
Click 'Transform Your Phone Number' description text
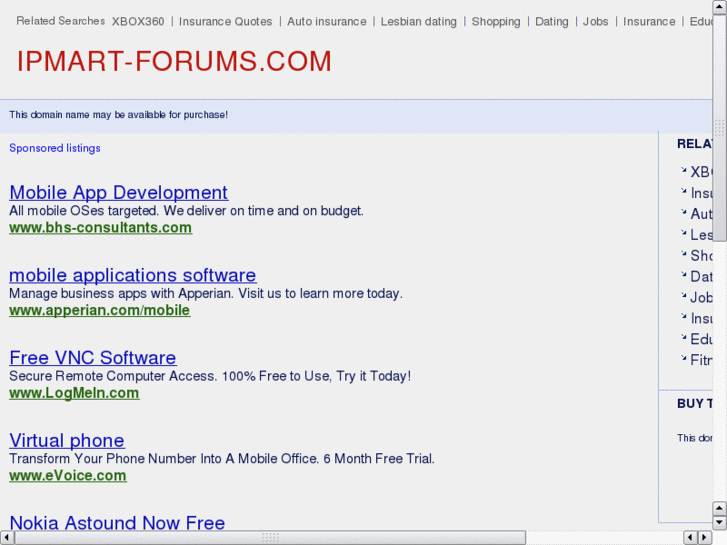[x=222, y=458]
